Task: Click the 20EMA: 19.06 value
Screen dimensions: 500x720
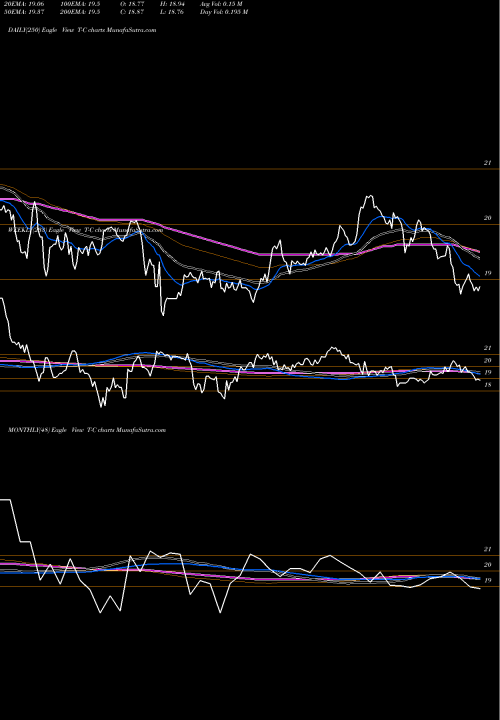Action: [x=23, y=4]
